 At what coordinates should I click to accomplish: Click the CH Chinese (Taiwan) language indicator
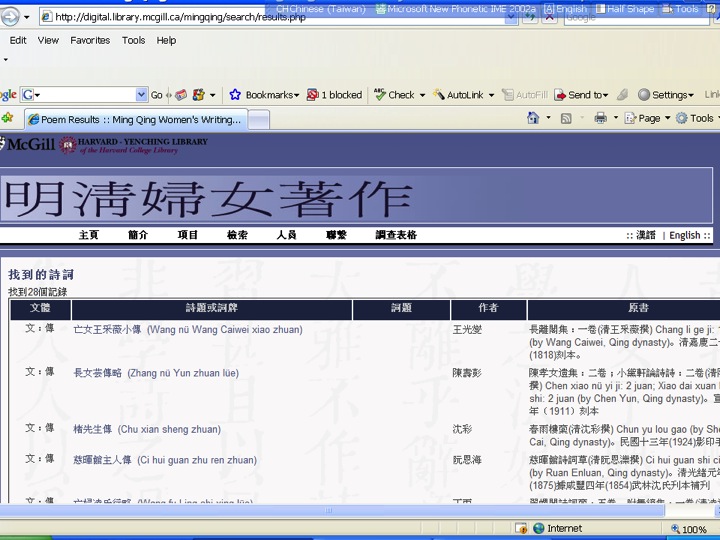pyautogui.click(x=321, y=9)
